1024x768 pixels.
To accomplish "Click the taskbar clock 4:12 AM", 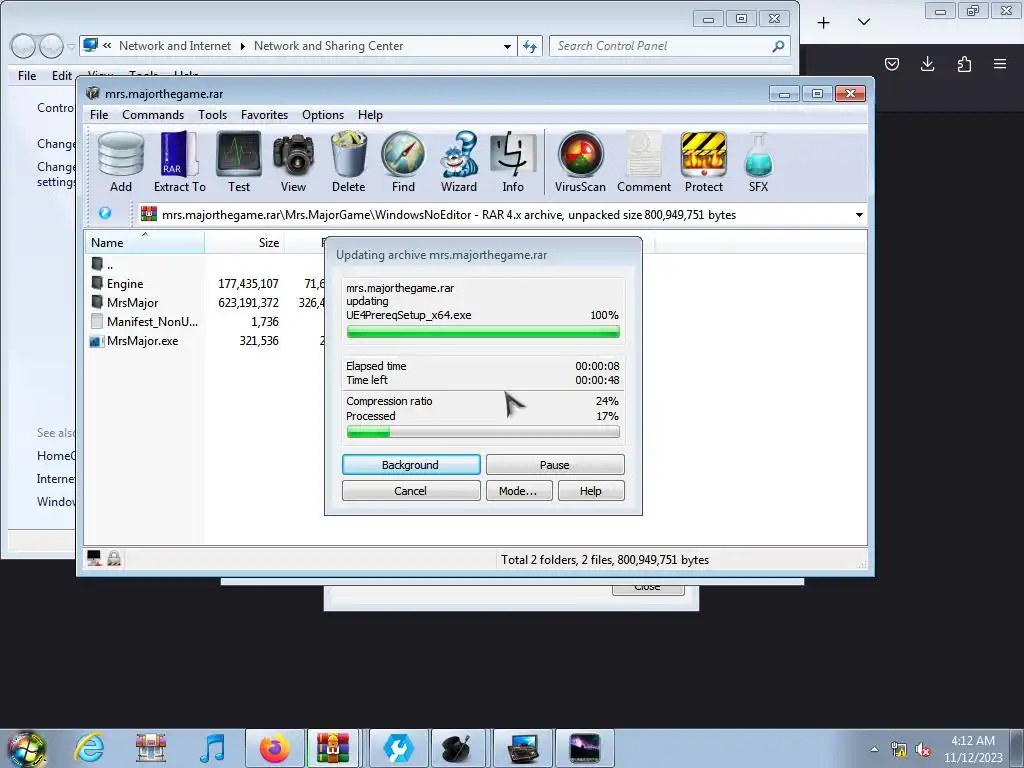I will coord(972,741).
